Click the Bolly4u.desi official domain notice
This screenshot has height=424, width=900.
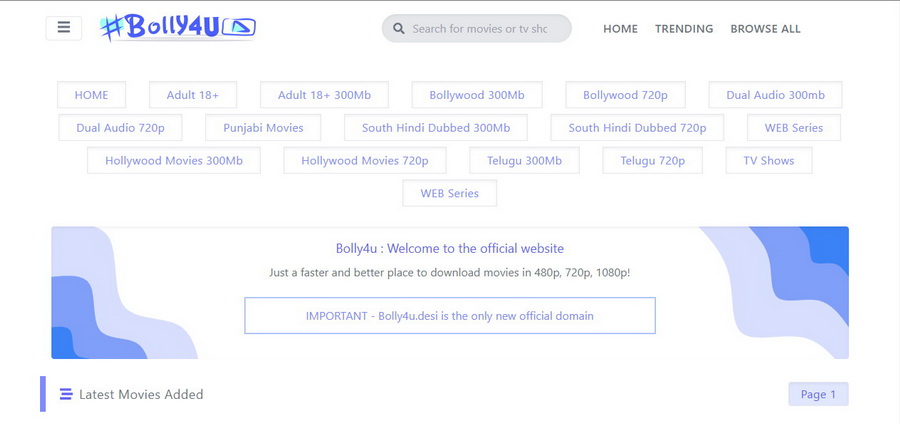(x=450, y=316)
